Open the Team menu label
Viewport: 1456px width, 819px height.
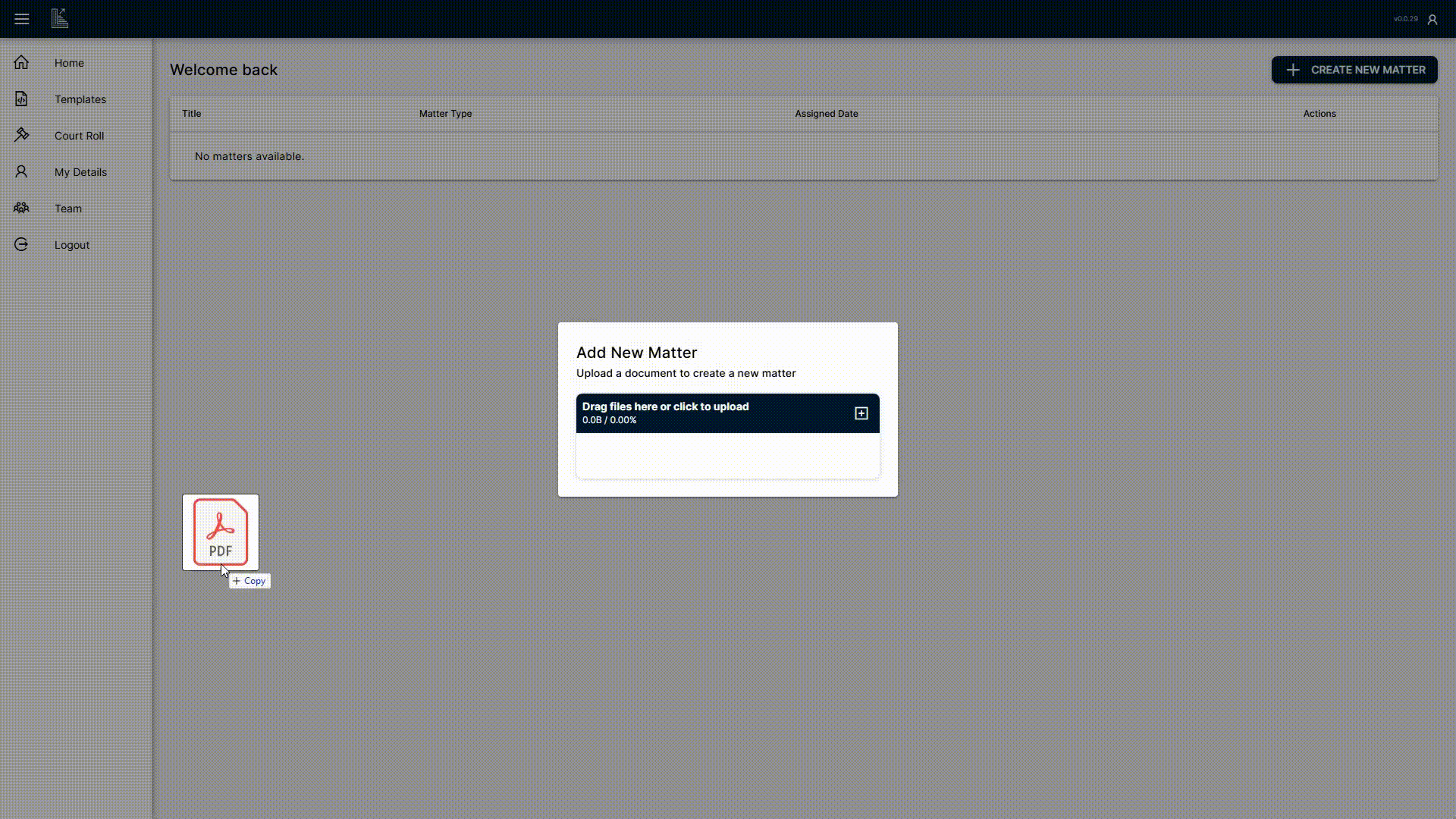67,209
